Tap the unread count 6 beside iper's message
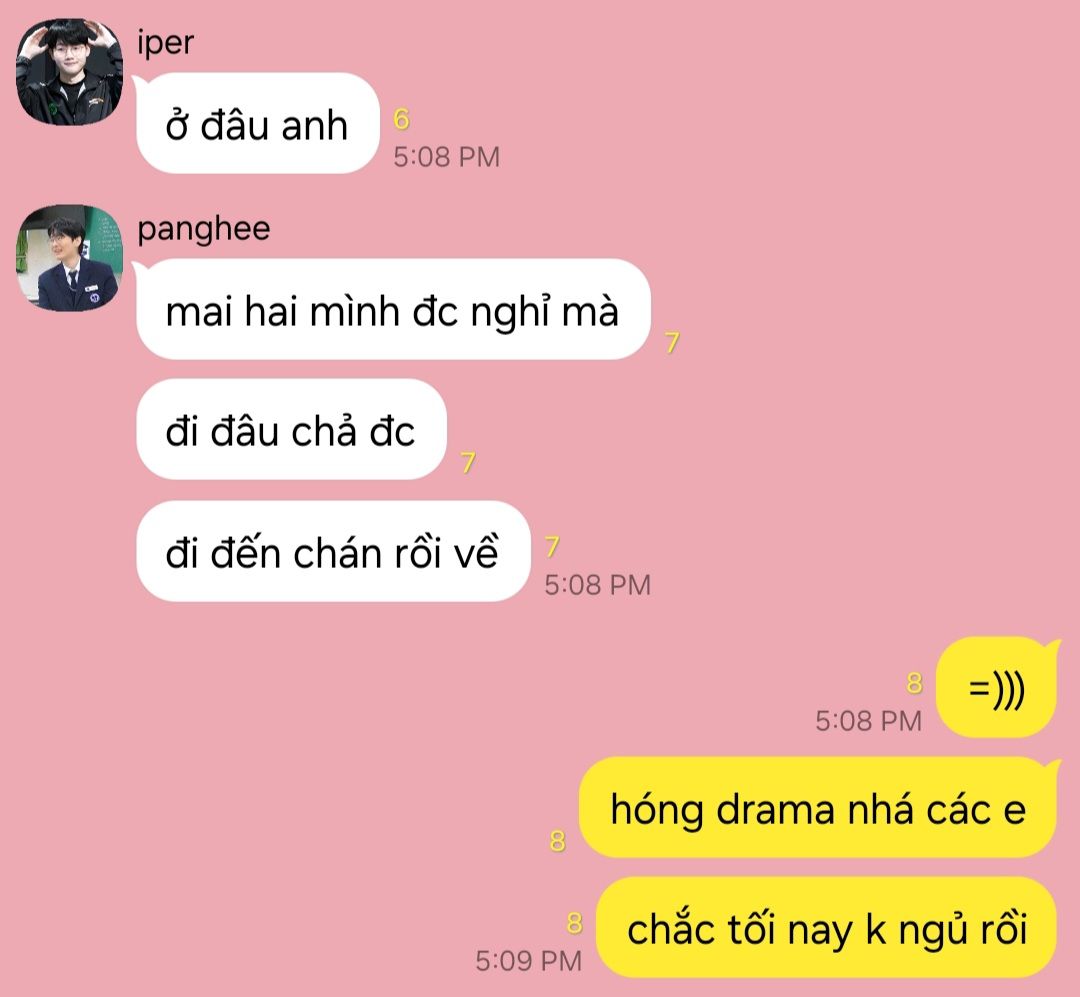The height and width of the screenshot is (997, 1080). [x=402, y=119]
